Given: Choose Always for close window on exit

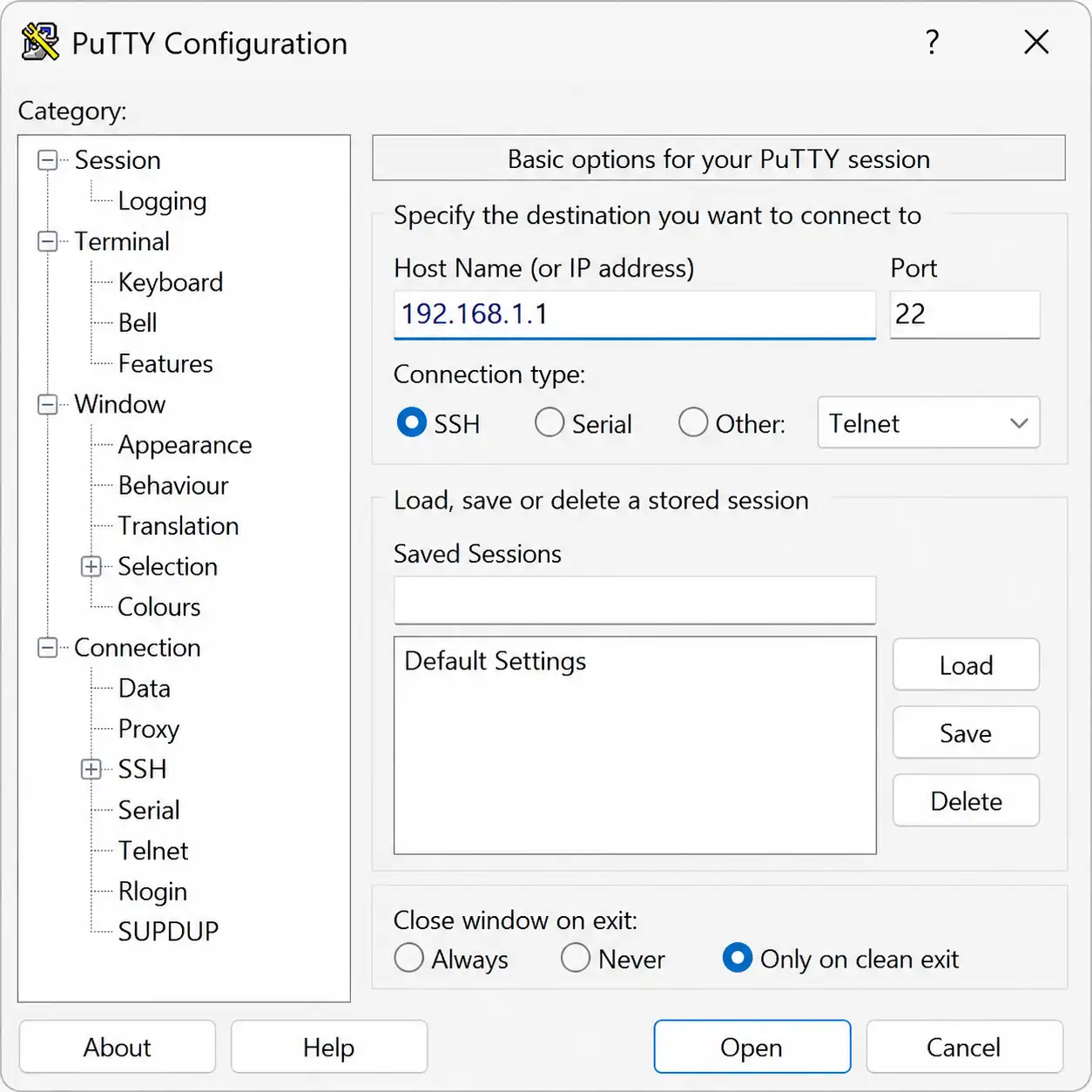Looking at the screenshot, I should click(x=408, y=958).
